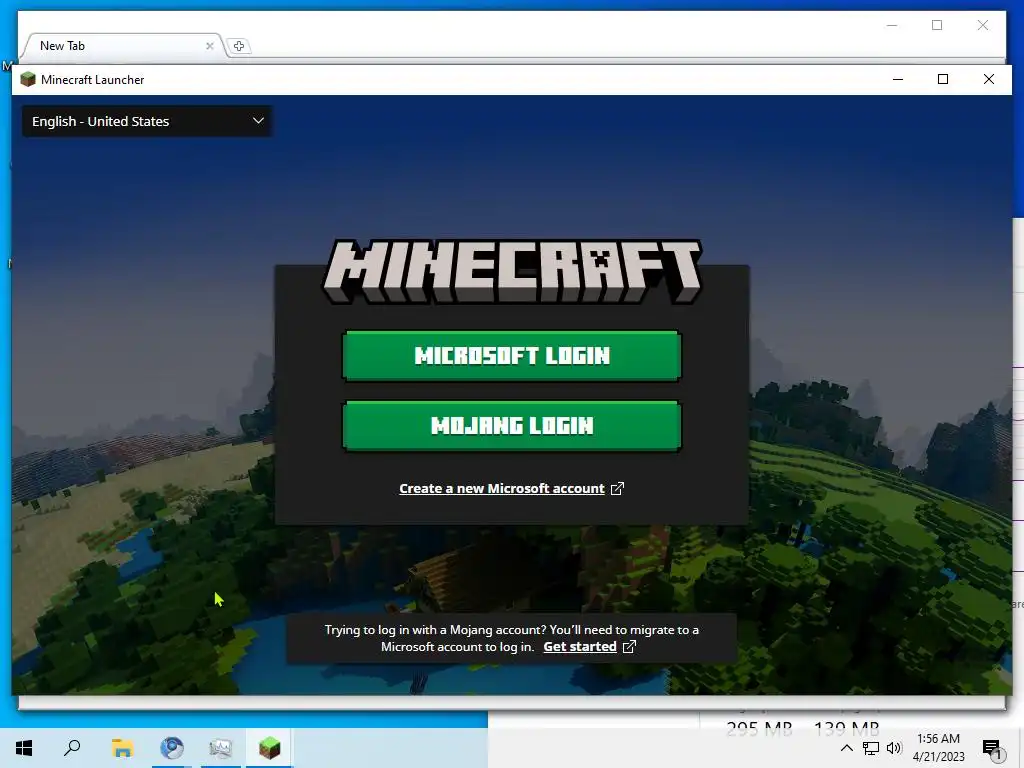
Task: Close the background browser window
Action: (x=983, y=25)
